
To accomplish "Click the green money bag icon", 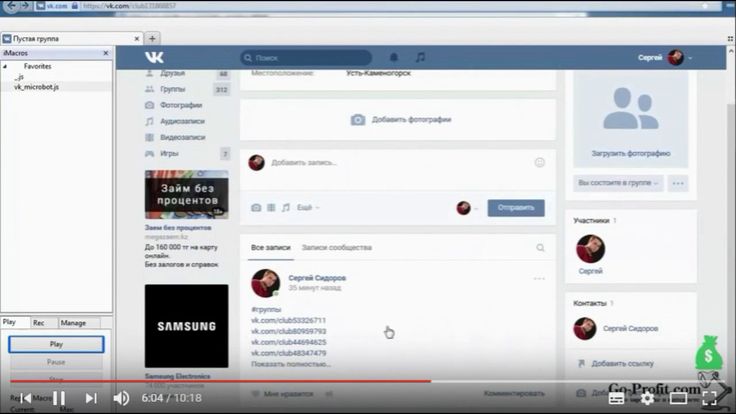I will coord(709,353).
